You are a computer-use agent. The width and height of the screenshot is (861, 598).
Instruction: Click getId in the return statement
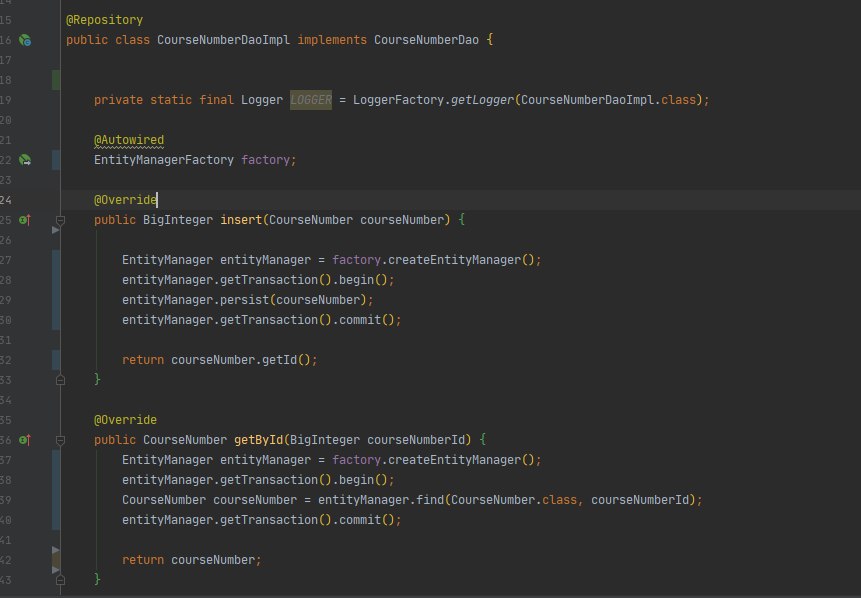coord(279,360)
